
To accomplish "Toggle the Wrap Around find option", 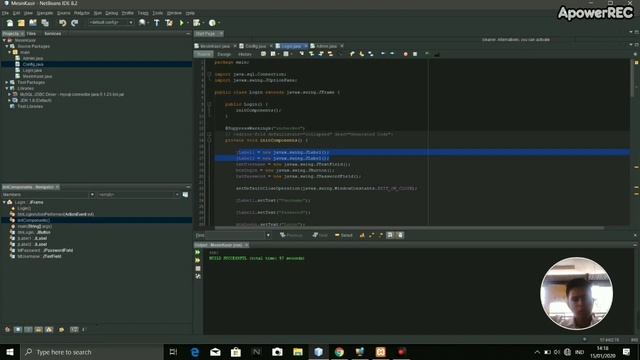I will pos(400,236).
